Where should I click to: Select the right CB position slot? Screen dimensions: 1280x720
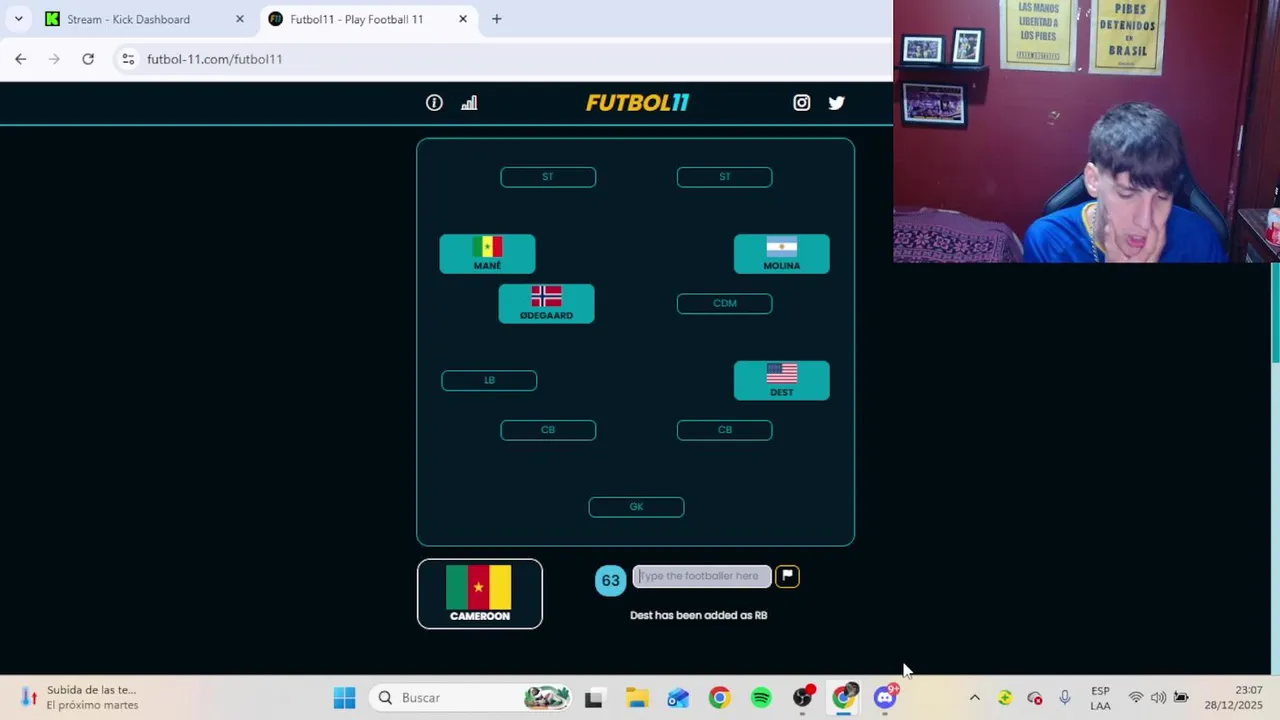[724, 430]
